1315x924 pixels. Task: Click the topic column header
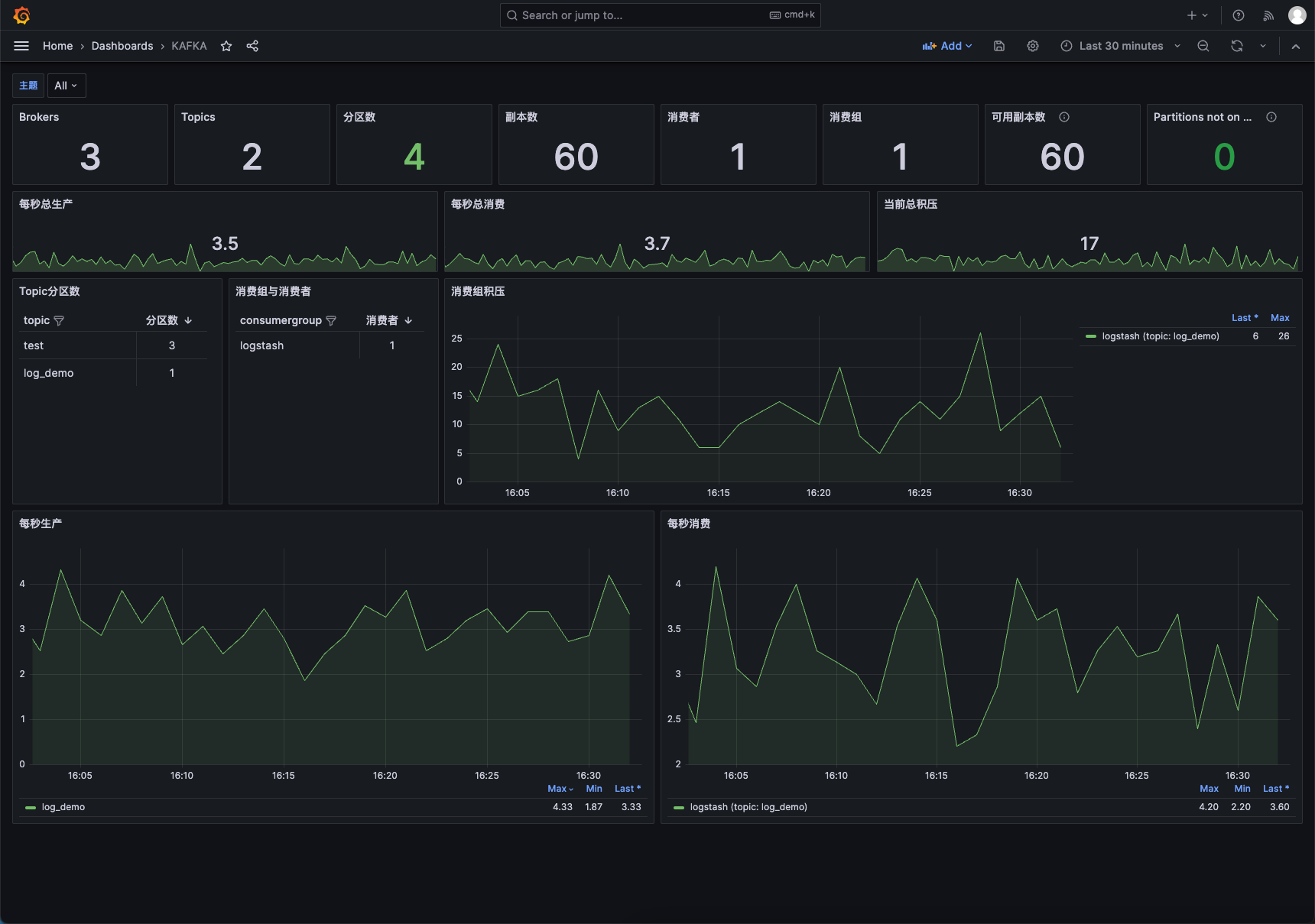coord(37,320)
